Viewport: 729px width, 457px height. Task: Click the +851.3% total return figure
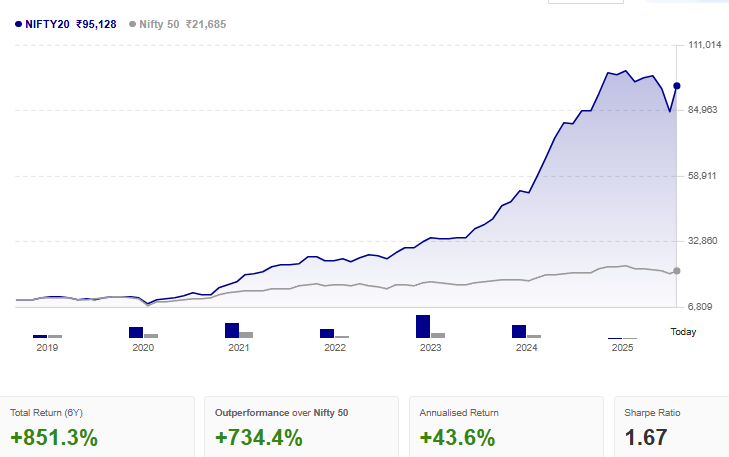(x=54, y=437)
